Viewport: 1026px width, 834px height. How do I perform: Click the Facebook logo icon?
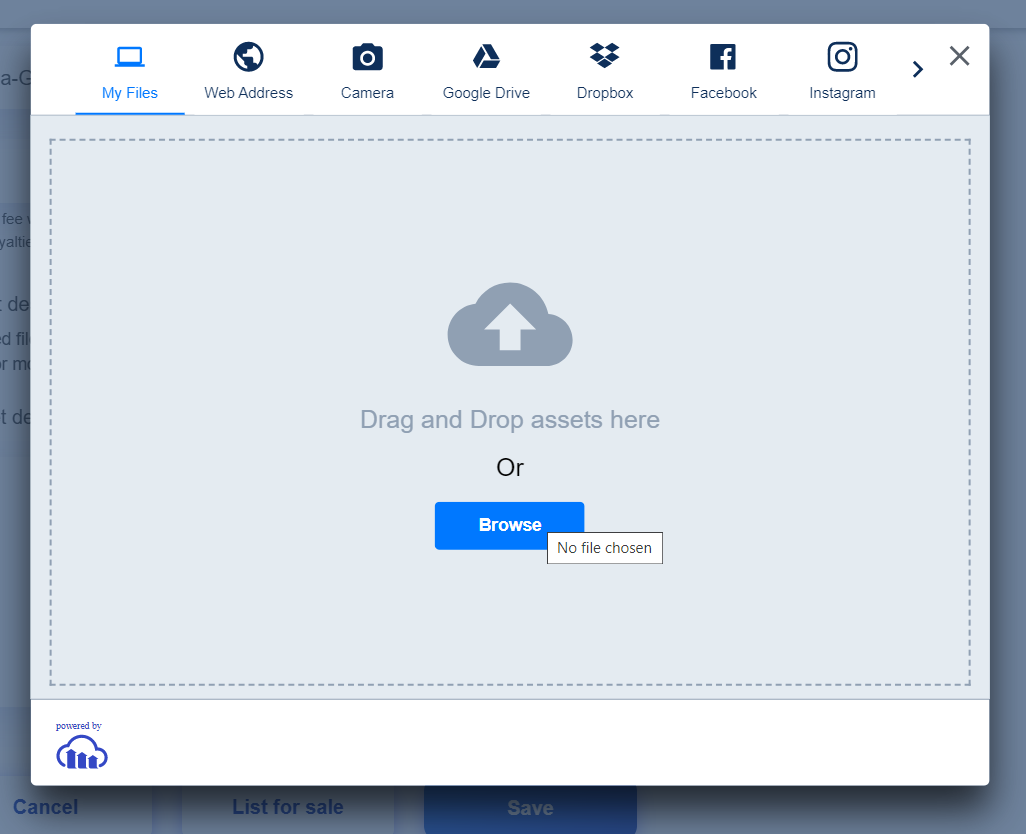(723, 57)
